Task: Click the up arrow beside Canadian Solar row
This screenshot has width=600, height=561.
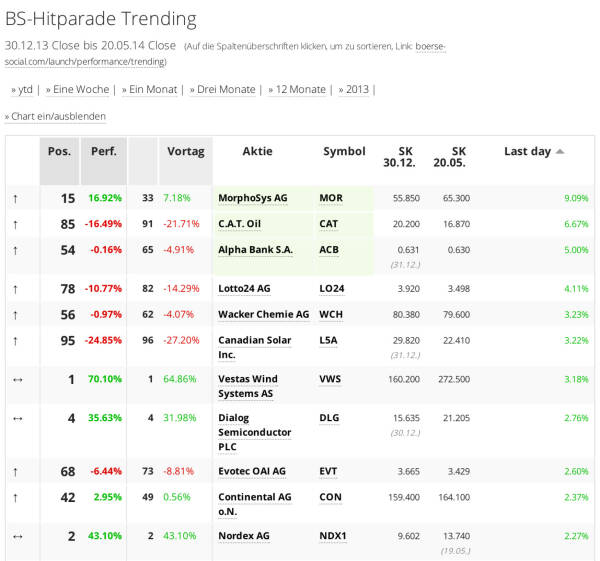Action: click(15, 341)
